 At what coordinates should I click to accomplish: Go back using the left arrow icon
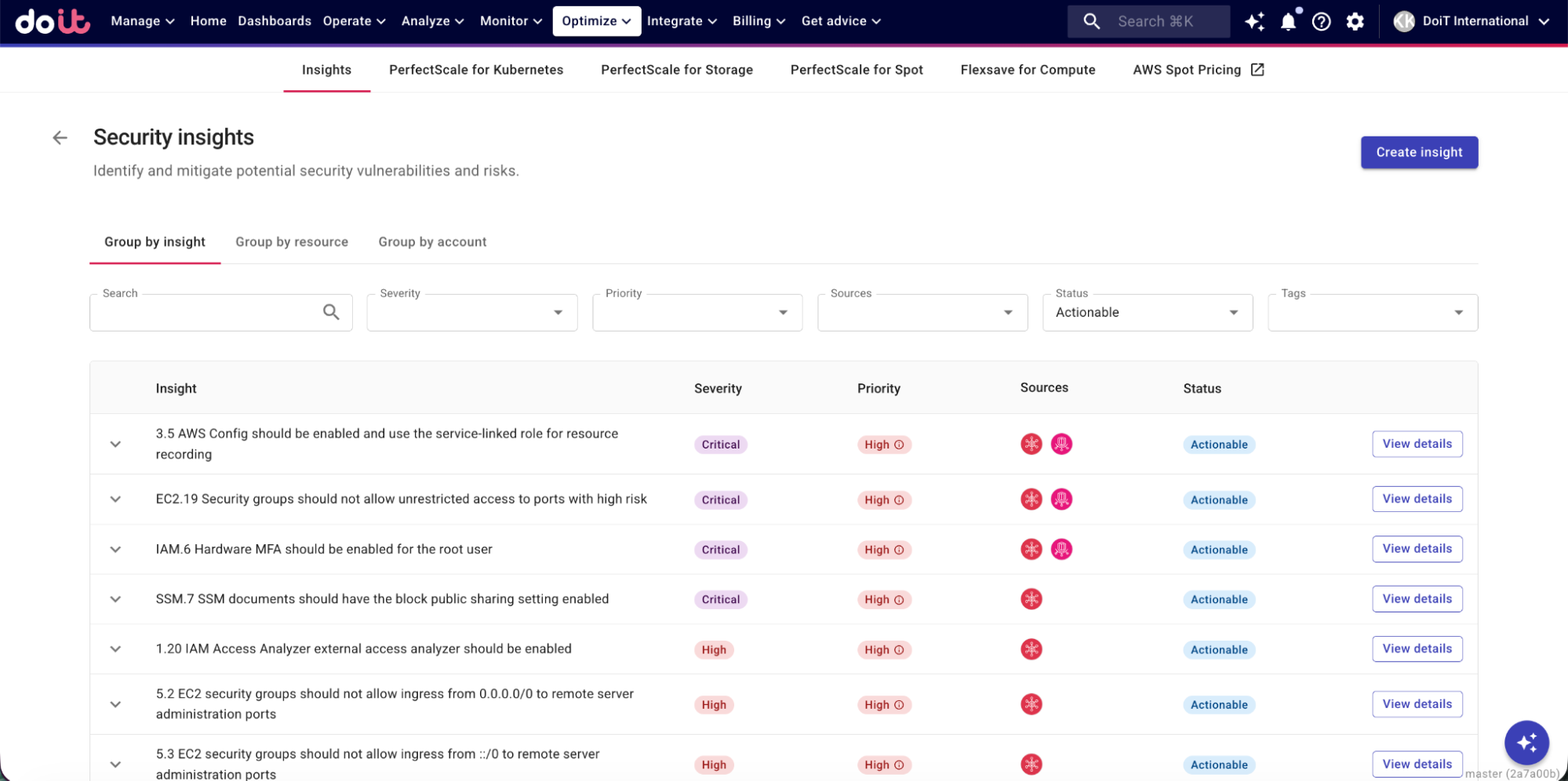pos(60,138)
